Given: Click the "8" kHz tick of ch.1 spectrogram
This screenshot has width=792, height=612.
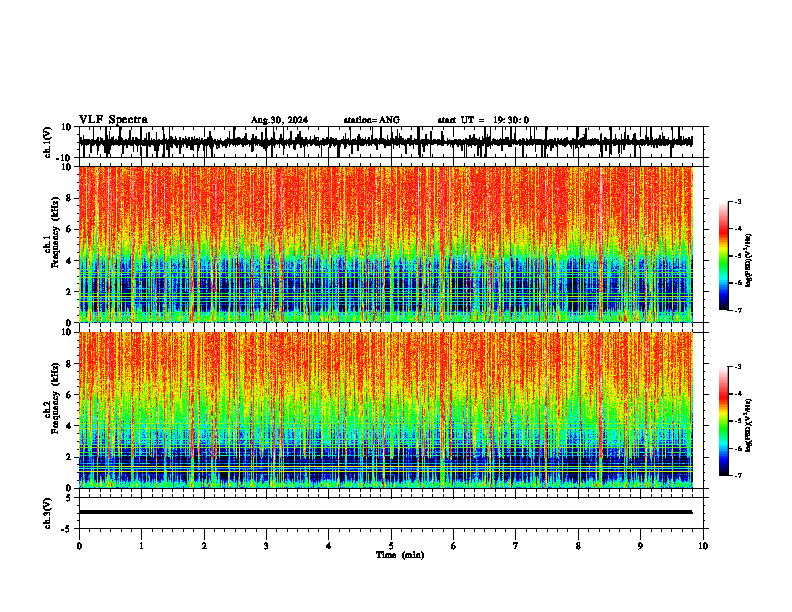Looking at the screenshot, I should pyautogui.click(x=69, y=198).
